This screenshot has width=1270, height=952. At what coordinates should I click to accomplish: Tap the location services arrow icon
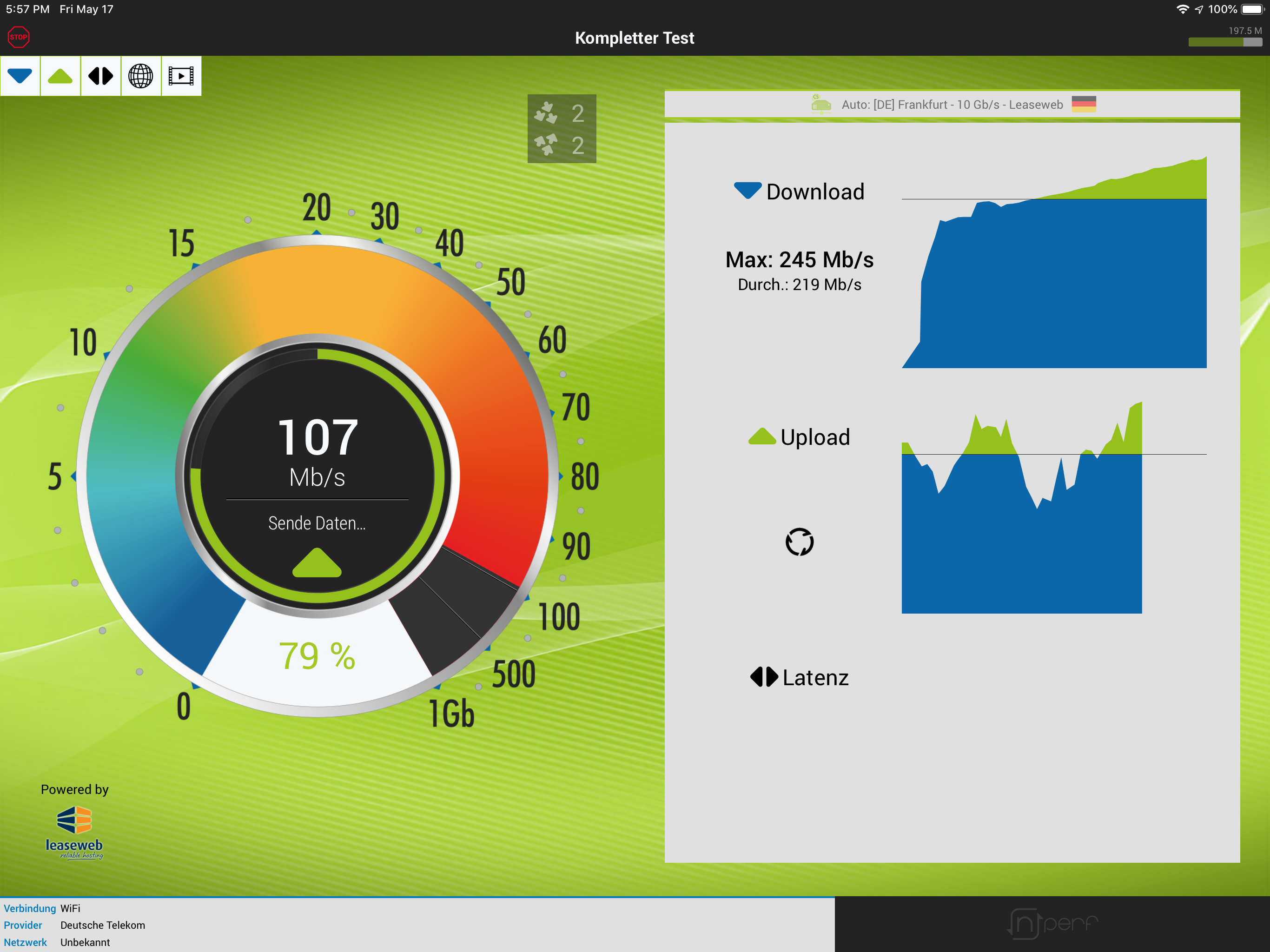[1199, 10]
